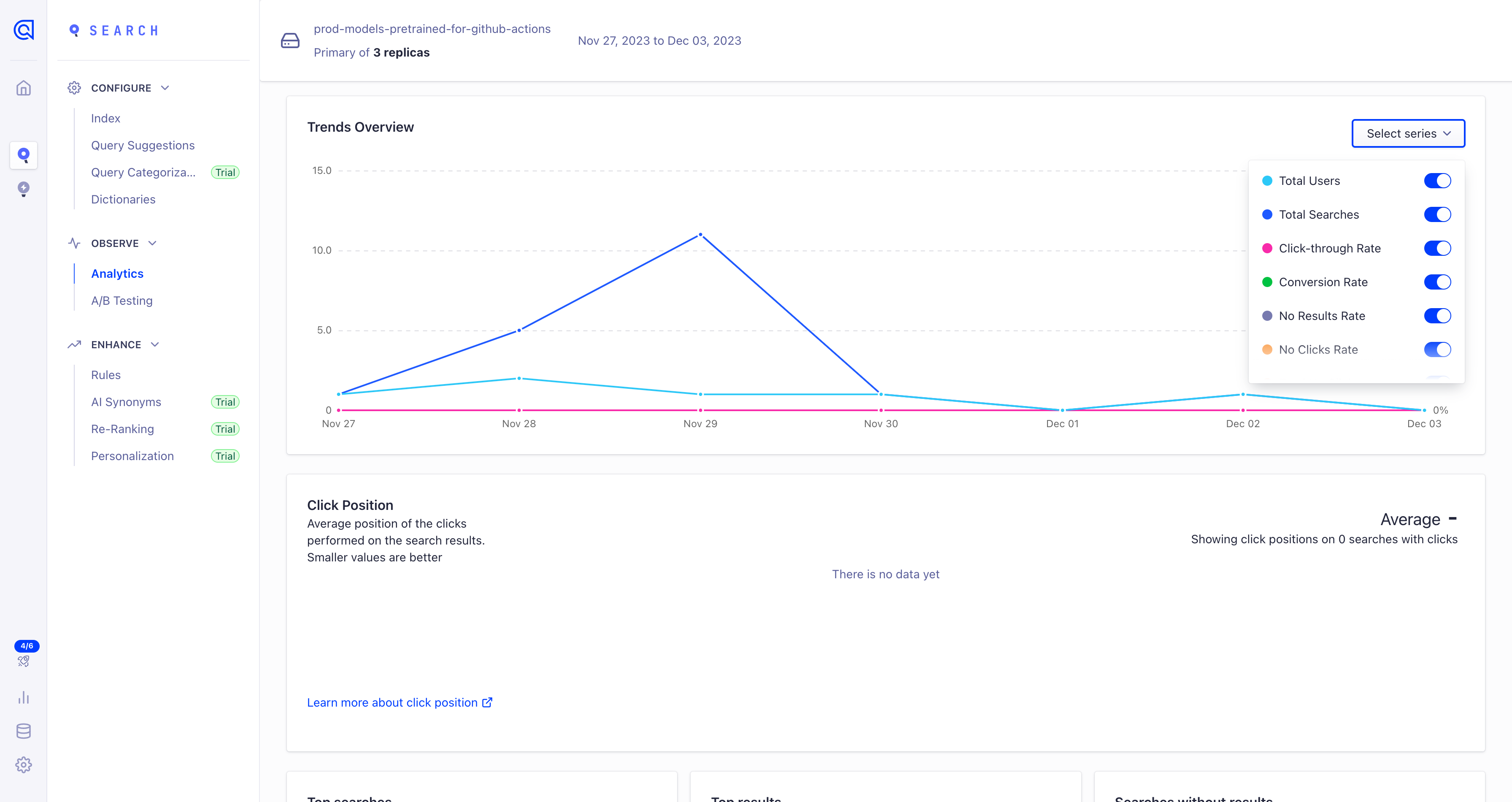Open Dictionaries in the sidebar
1512x802 pixels.
coord(123,199)
